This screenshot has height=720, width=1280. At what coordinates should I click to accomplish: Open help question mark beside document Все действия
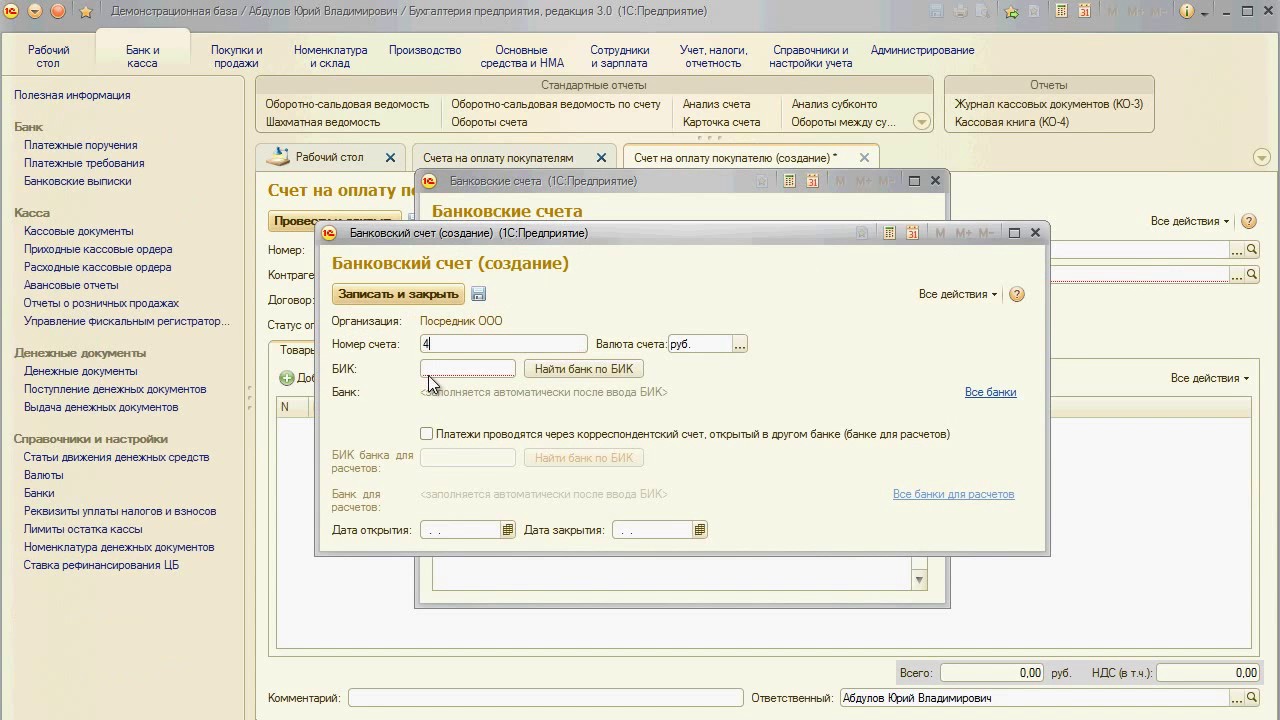tap(1248, 221)
